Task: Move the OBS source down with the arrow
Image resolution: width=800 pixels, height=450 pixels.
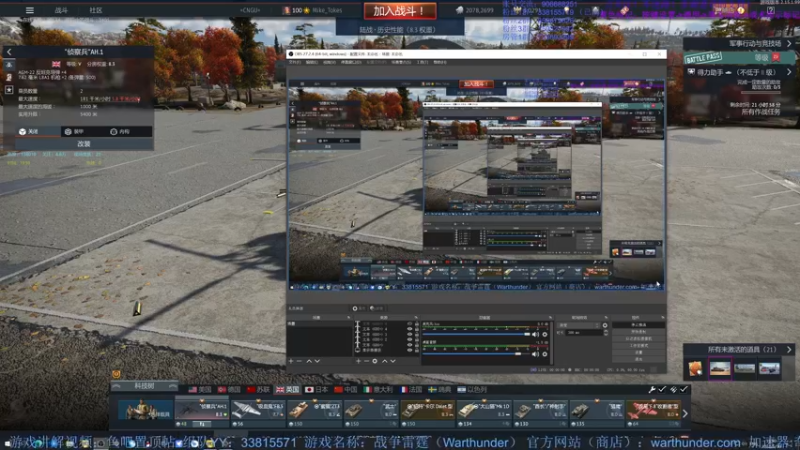Action: click(x=393, y=361)
